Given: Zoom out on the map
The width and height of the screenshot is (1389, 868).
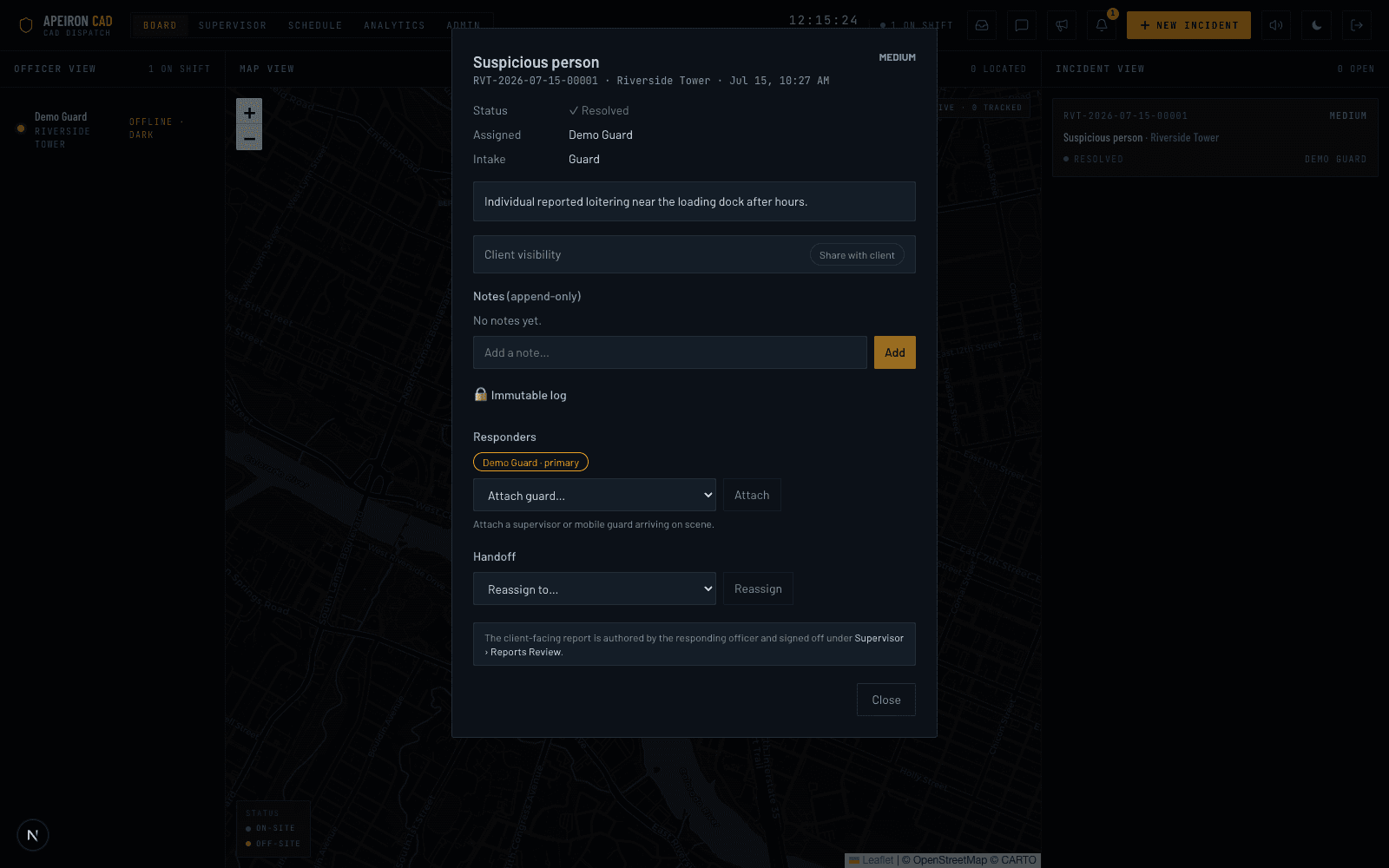Looking at the screenshot, I should point(249,138).
